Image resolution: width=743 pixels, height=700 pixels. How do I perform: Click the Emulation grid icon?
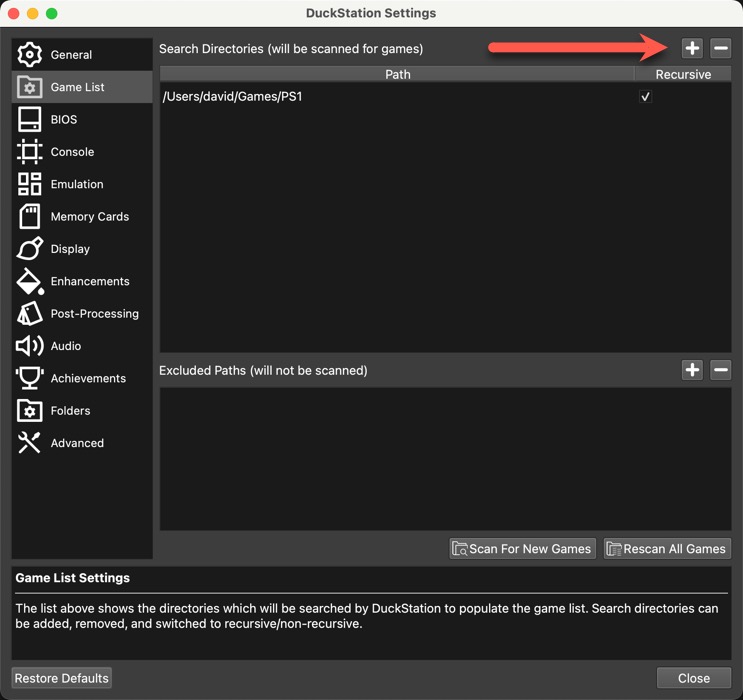coord(29,184)
